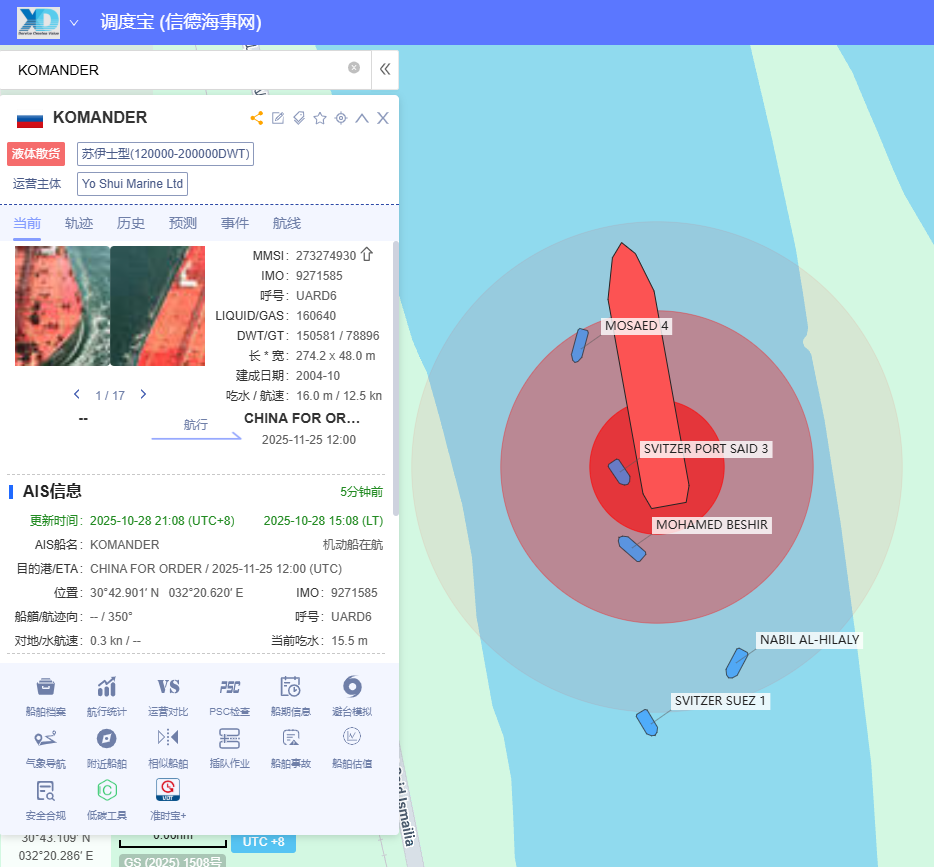Switch to the 预测 forecast tab
934x867 pixels.
pos(183,223)
